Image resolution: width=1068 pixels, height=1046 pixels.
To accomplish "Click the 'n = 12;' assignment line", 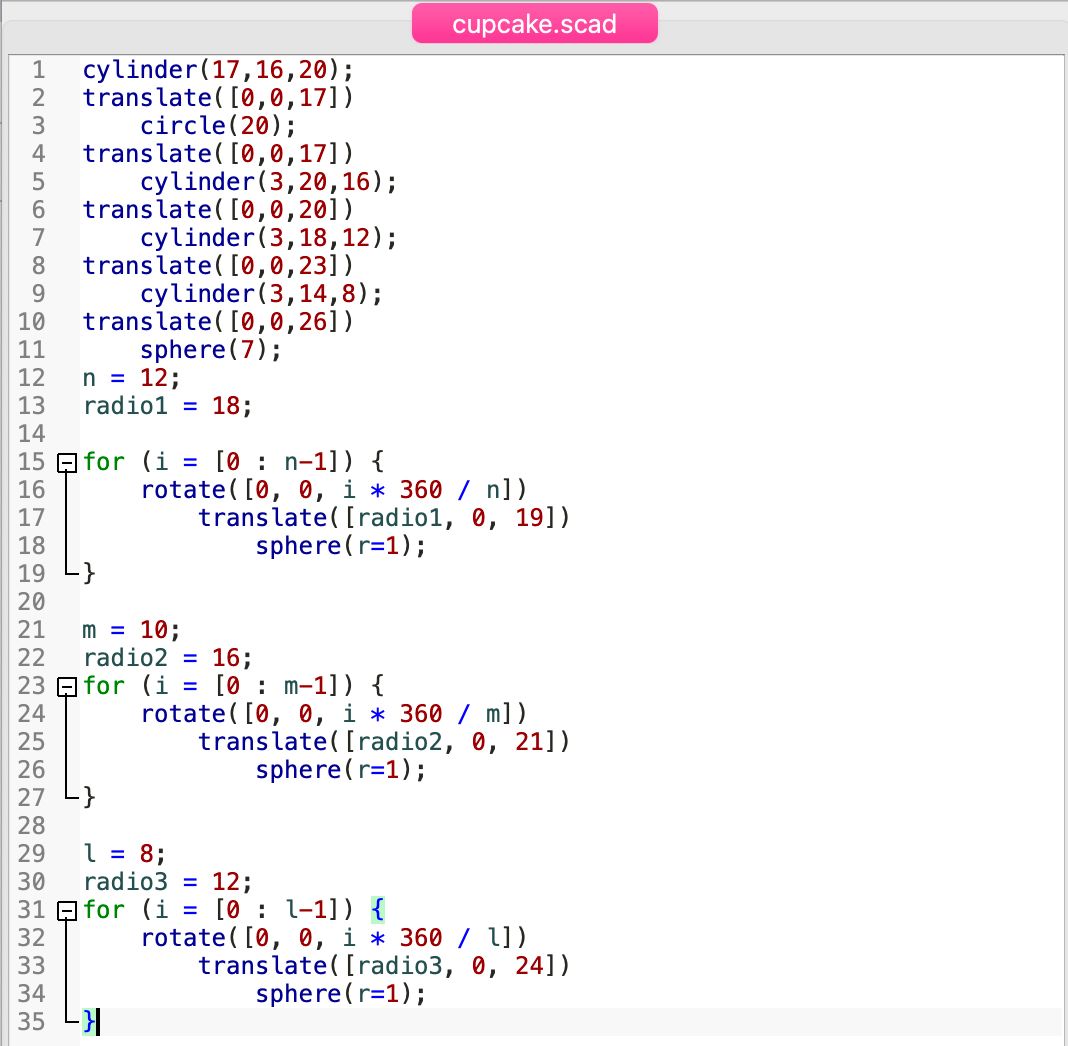I will 132,378.
